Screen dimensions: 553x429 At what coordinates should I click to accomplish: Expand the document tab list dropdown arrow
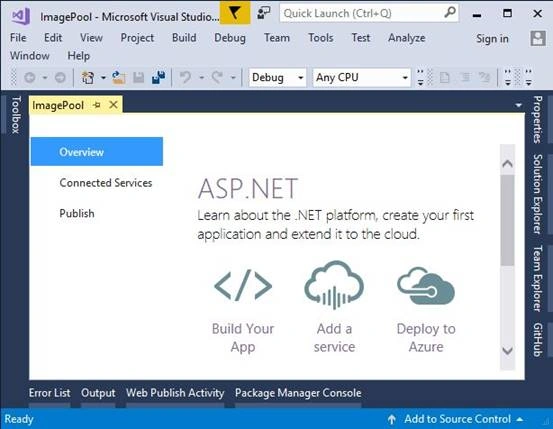click(518, 105)
